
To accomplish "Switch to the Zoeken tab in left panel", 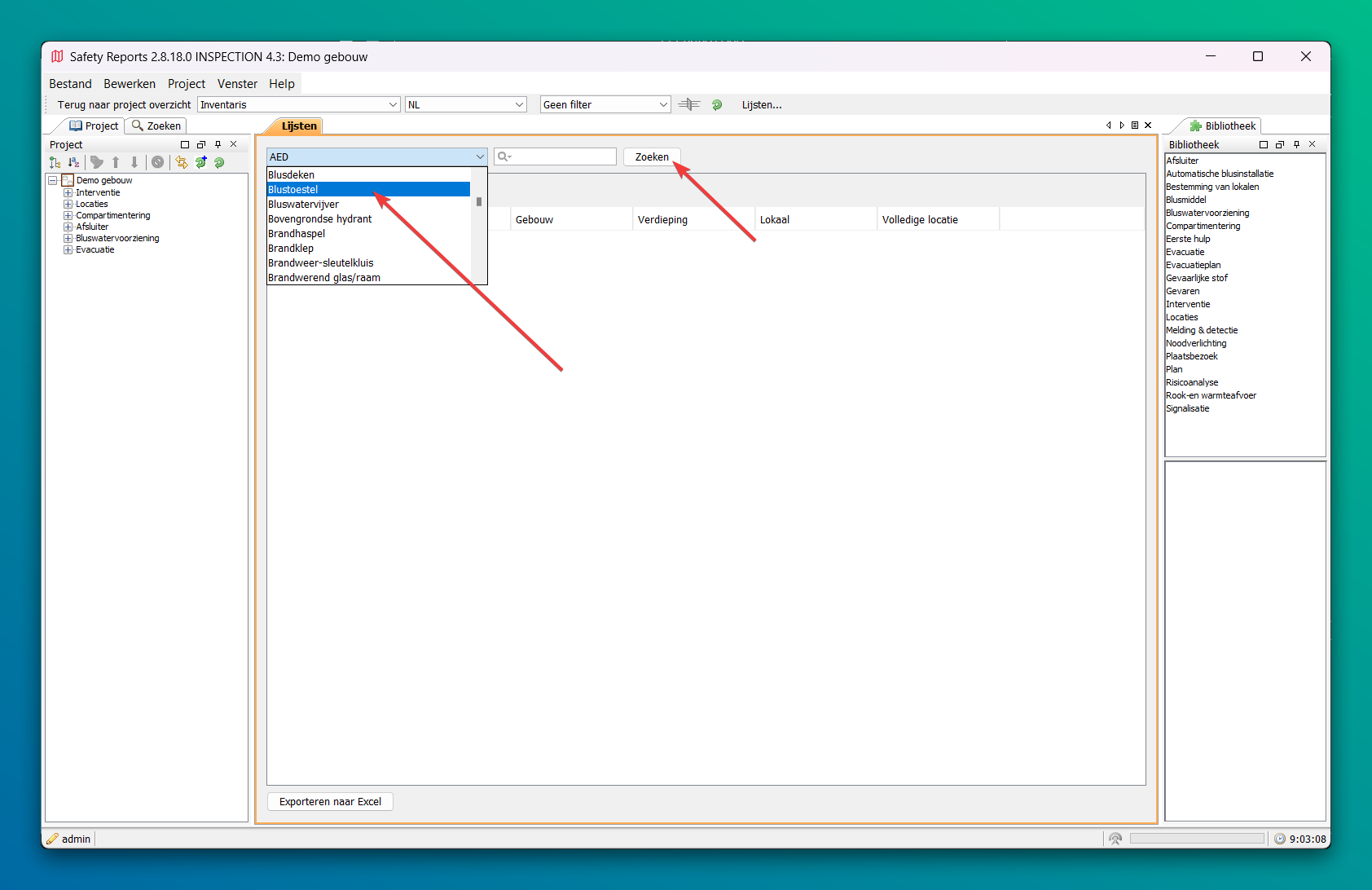I will pyautogui.click(x=156, y=126).
